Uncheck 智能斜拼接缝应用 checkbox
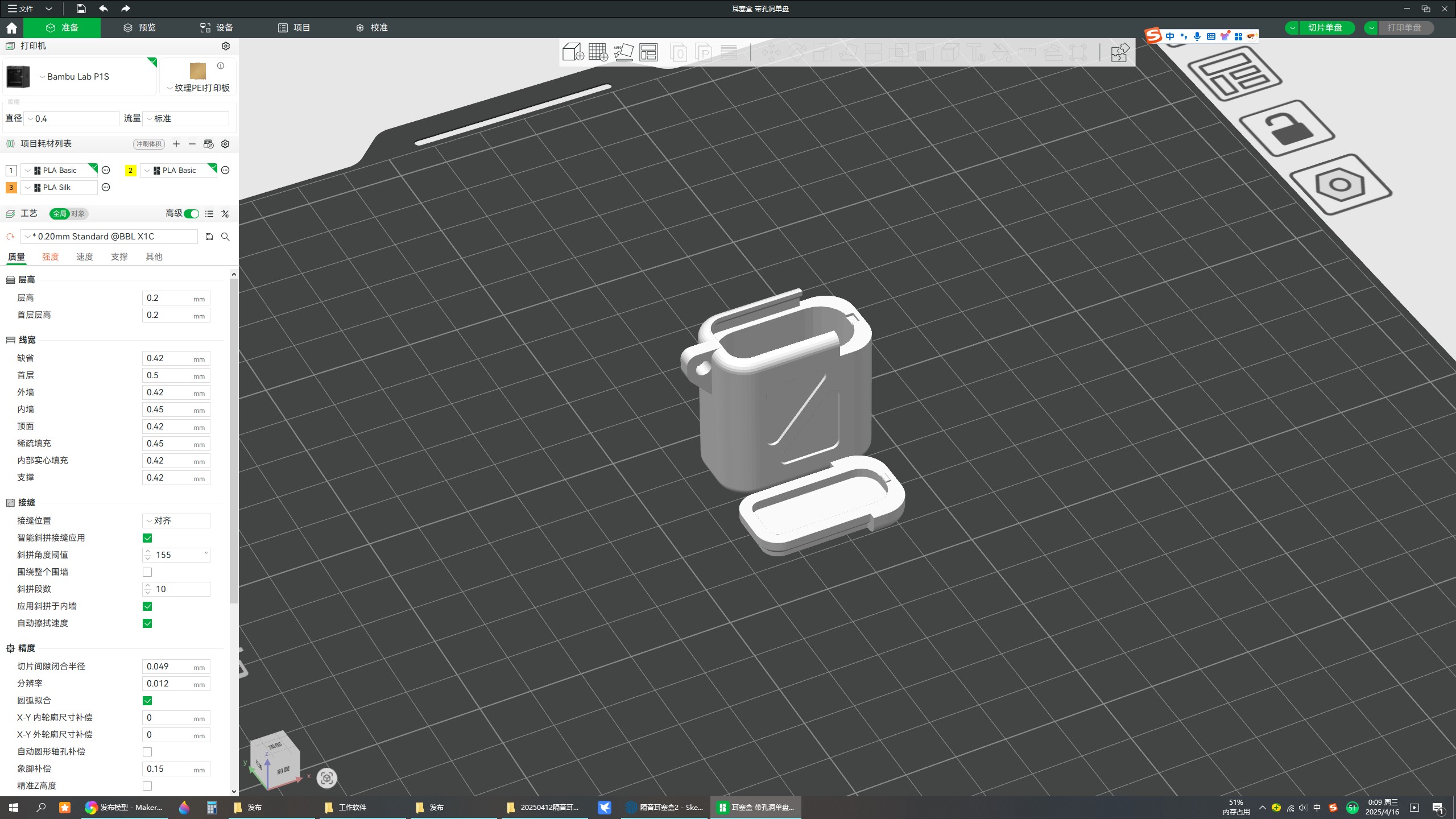The width and height of the screenshot is (1456, 819). click(147, 538)
